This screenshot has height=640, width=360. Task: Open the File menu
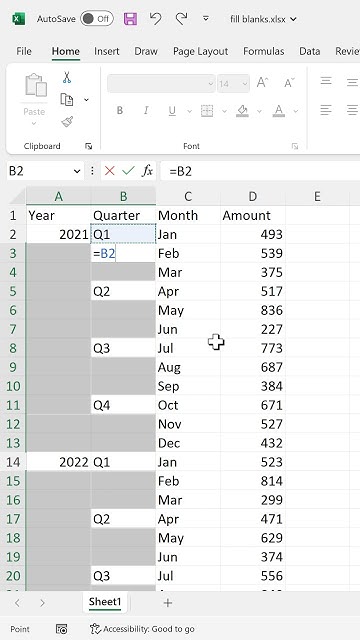(24, 51)
